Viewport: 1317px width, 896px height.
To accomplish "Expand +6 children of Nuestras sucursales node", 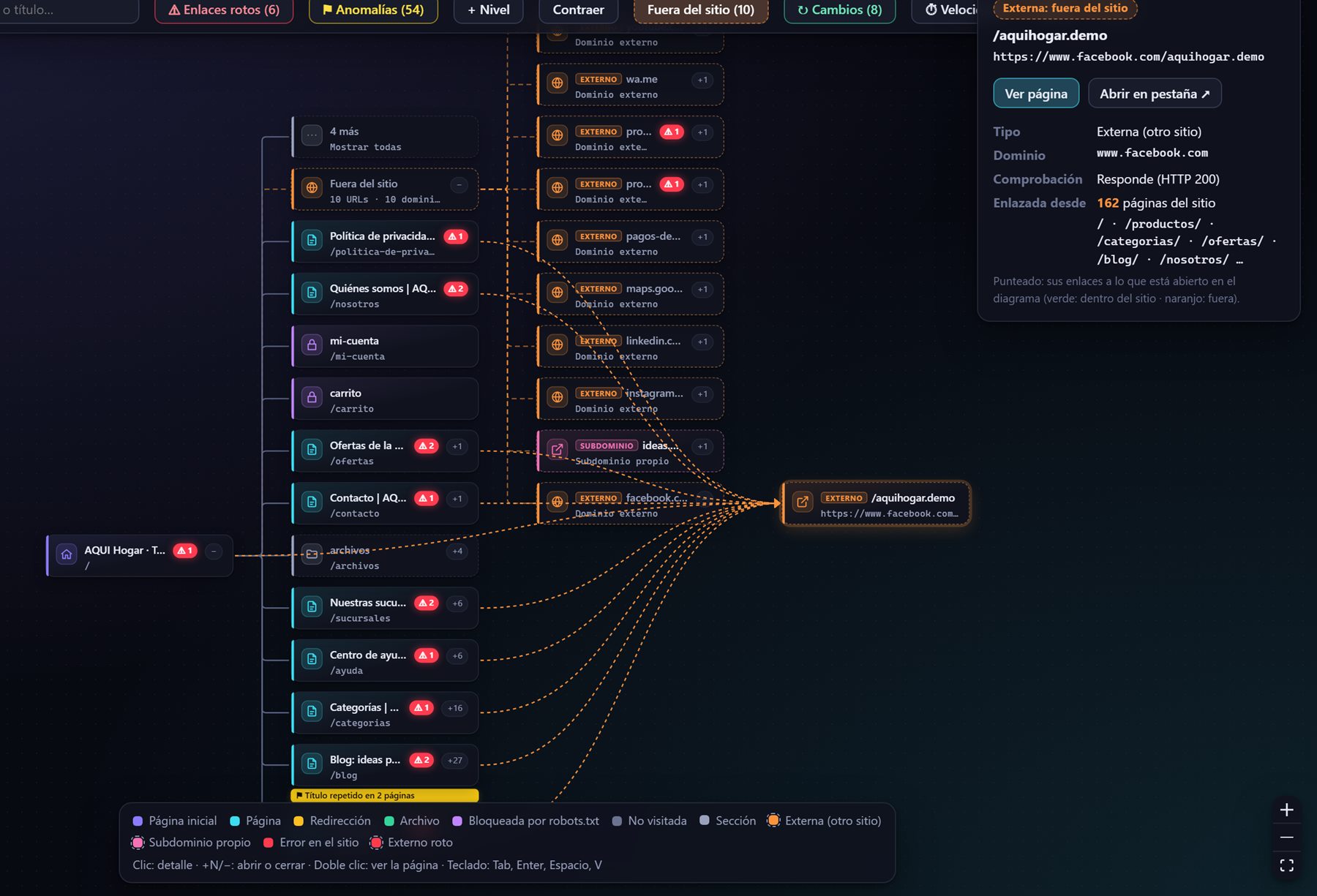I will tap(457, 603).
